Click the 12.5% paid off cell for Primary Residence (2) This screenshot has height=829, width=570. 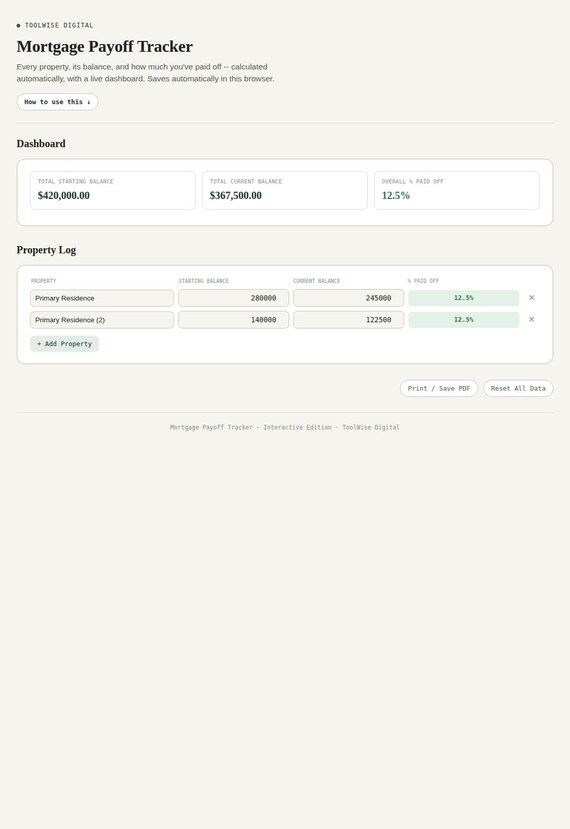click(464, 319)
